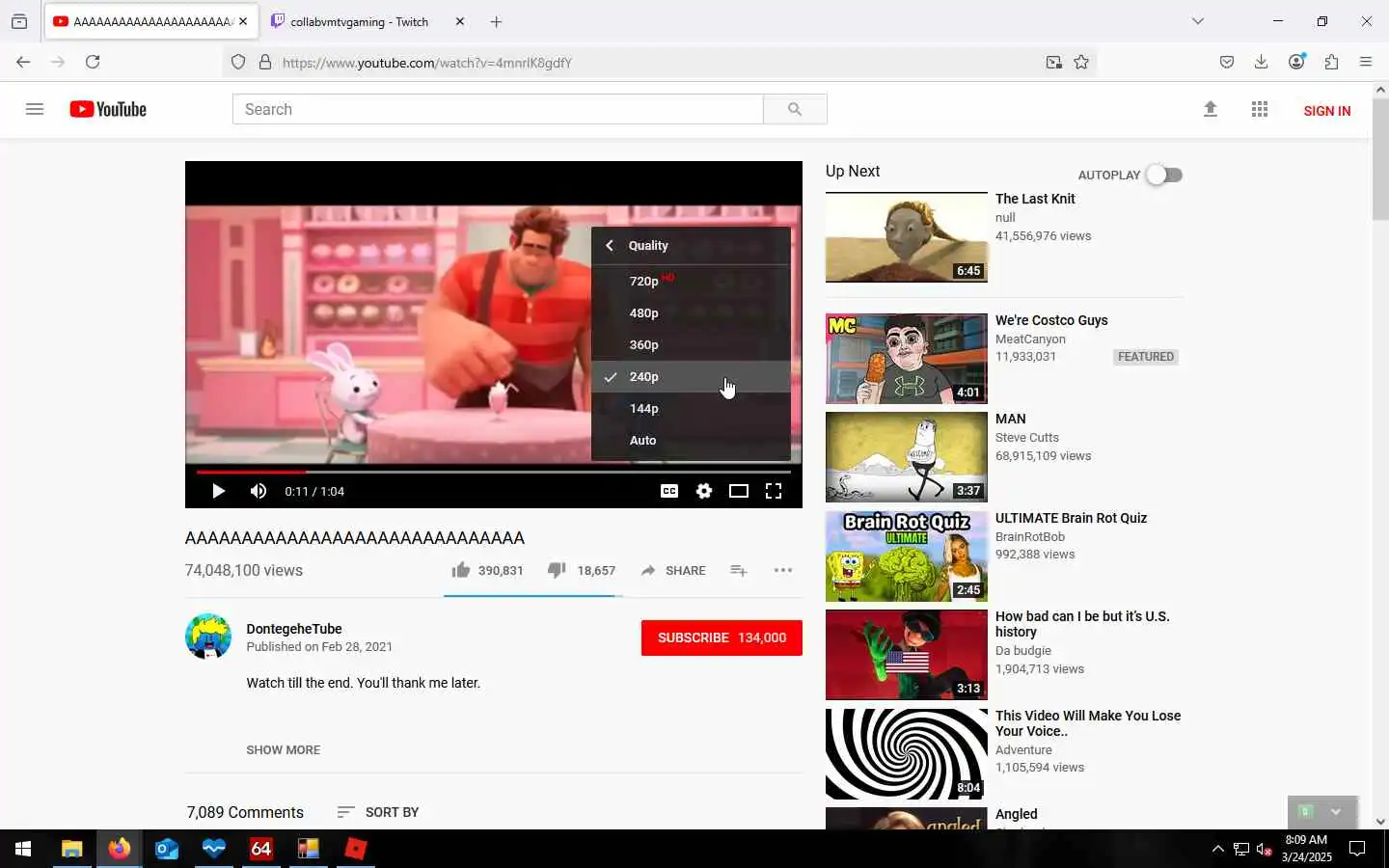
Task: Click the SIGN IN link
Action: (1326, 111)
